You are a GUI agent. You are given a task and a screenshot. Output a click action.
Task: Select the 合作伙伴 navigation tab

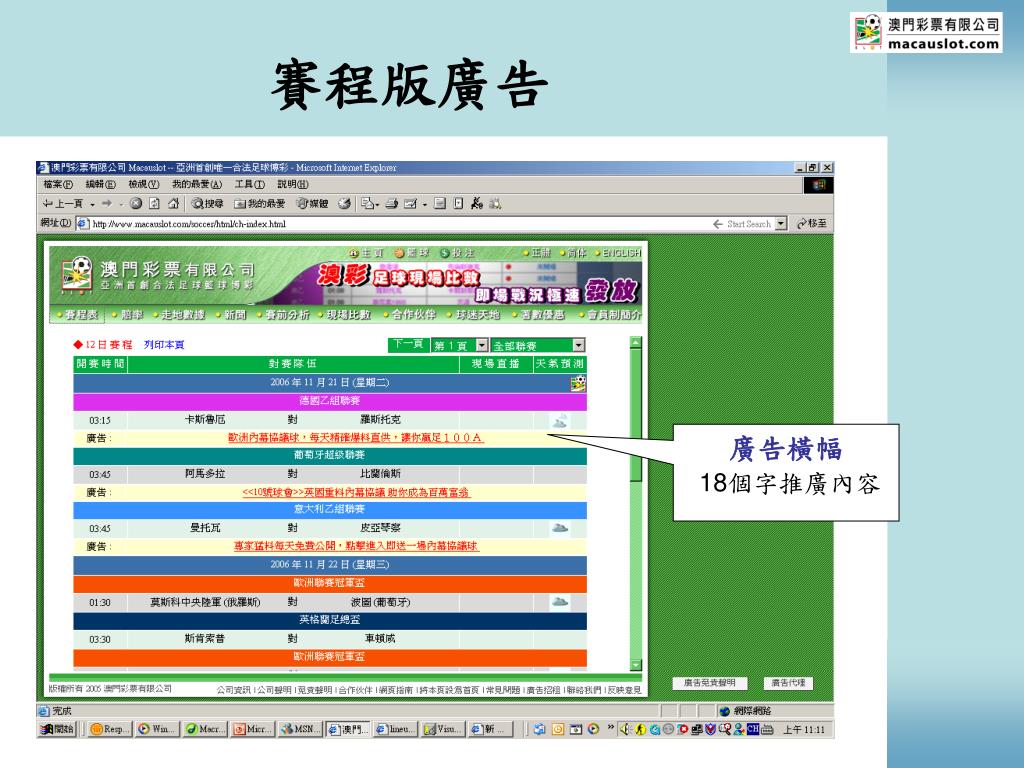pos(409,315)
